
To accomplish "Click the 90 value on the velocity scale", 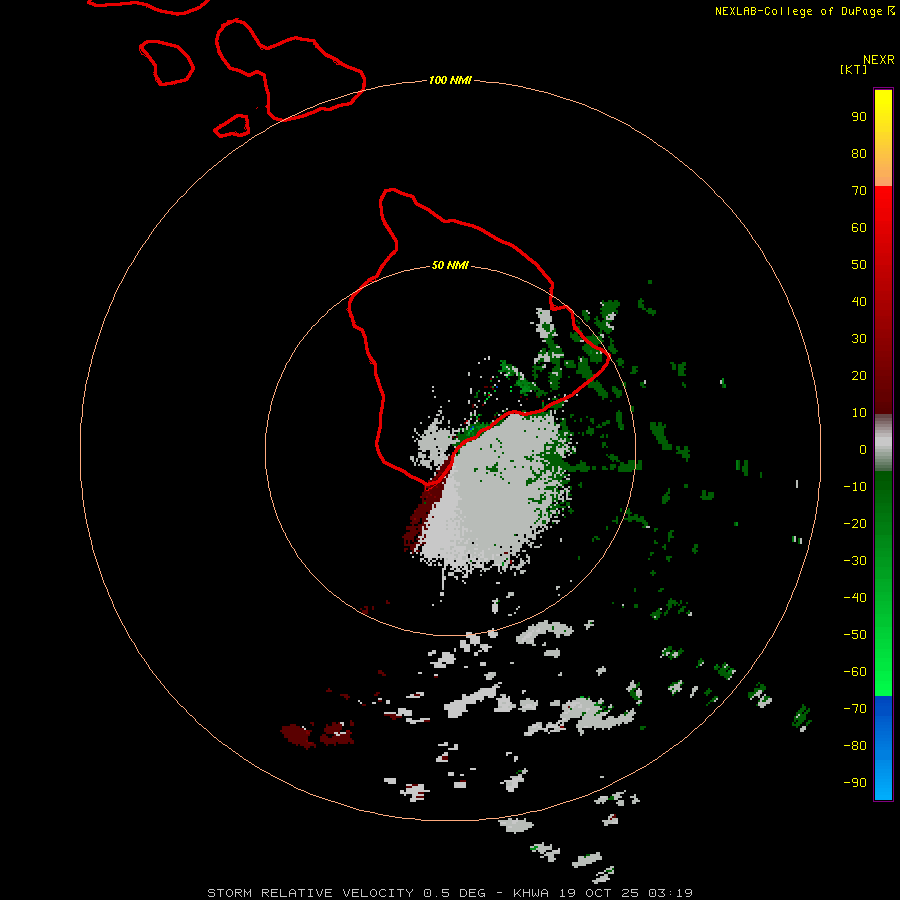I will pos(859,117).
